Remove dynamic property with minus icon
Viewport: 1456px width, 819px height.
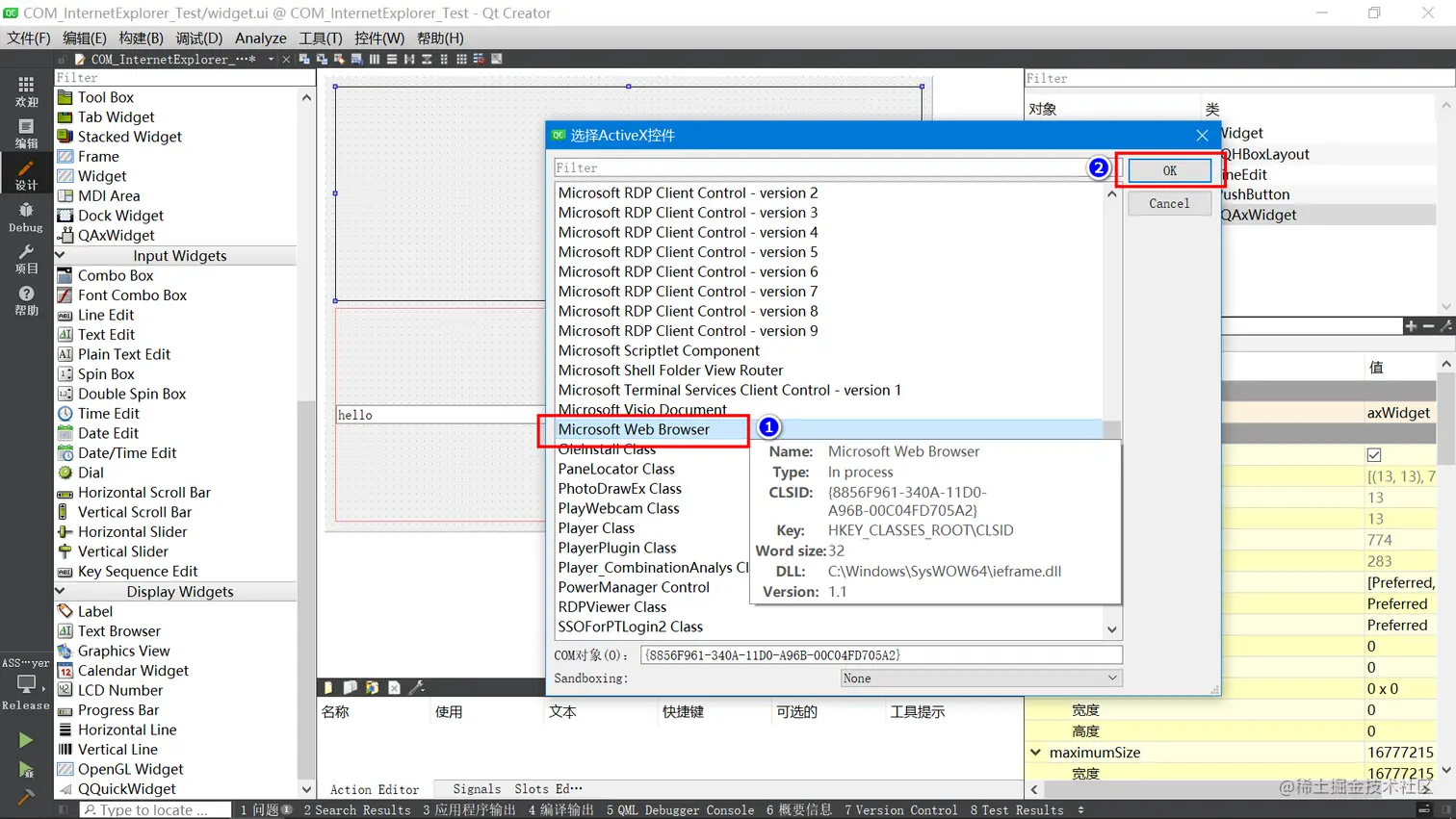coord(1428,326)
